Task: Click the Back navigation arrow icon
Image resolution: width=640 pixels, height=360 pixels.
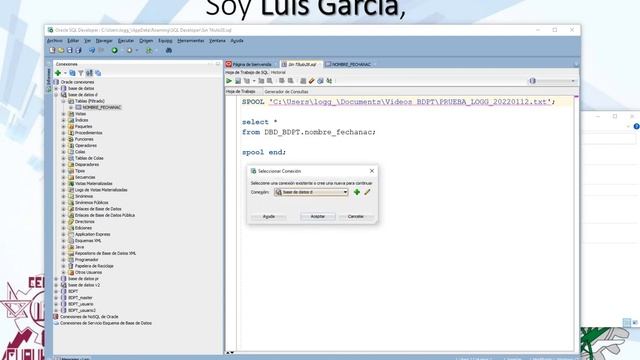Action: [x=92, y=50]
